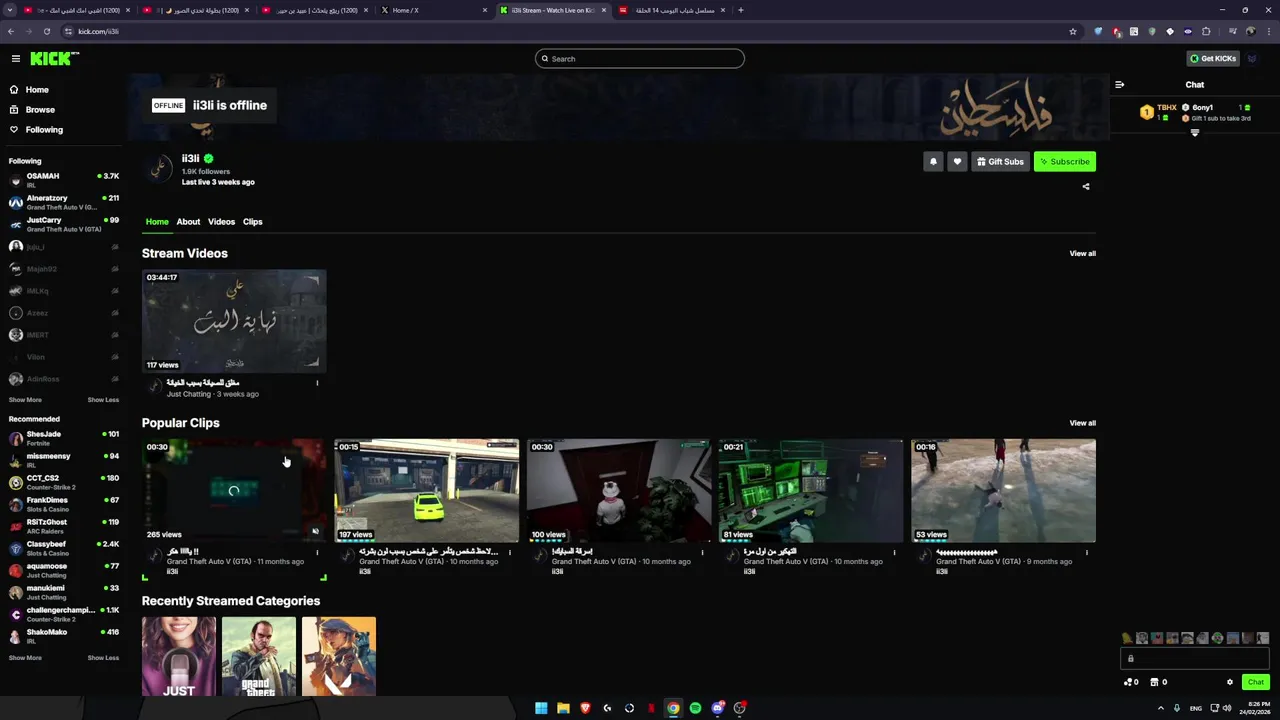Open options menu for the stream video
The image size is (1280, 720).
tap(317, 383)
